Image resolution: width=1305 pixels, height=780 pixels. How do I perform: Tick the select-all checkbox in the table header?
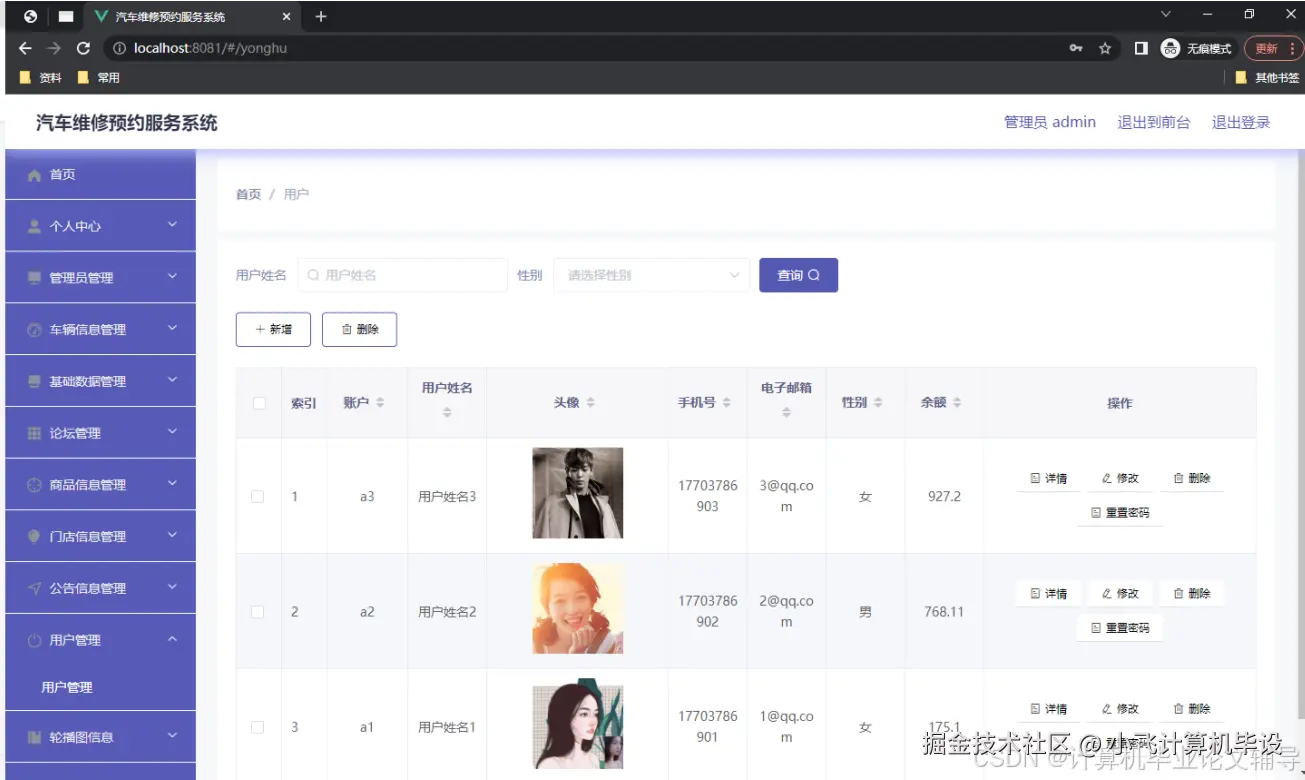(x=259, y=403)
